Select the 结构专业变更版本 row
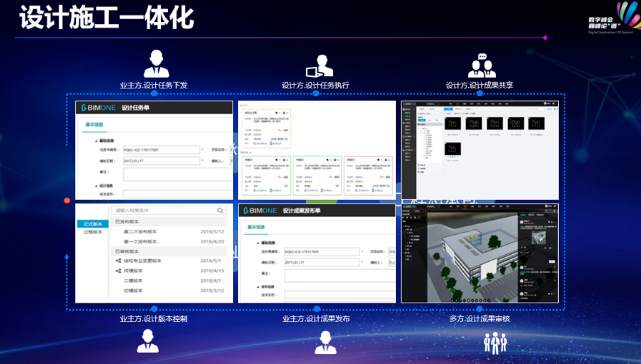The height and width of the screenshot is (364, 641). (168, 261)
